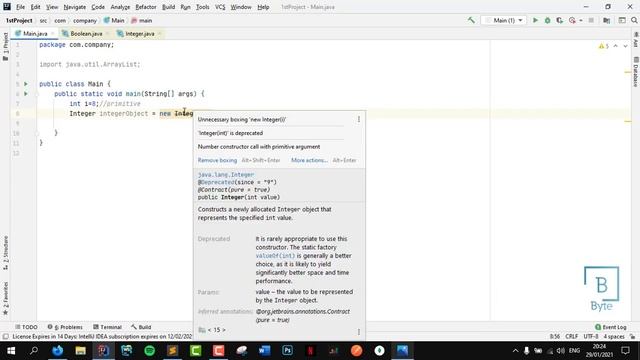Open the CRLF line separator selector

(x=571, y=337)
